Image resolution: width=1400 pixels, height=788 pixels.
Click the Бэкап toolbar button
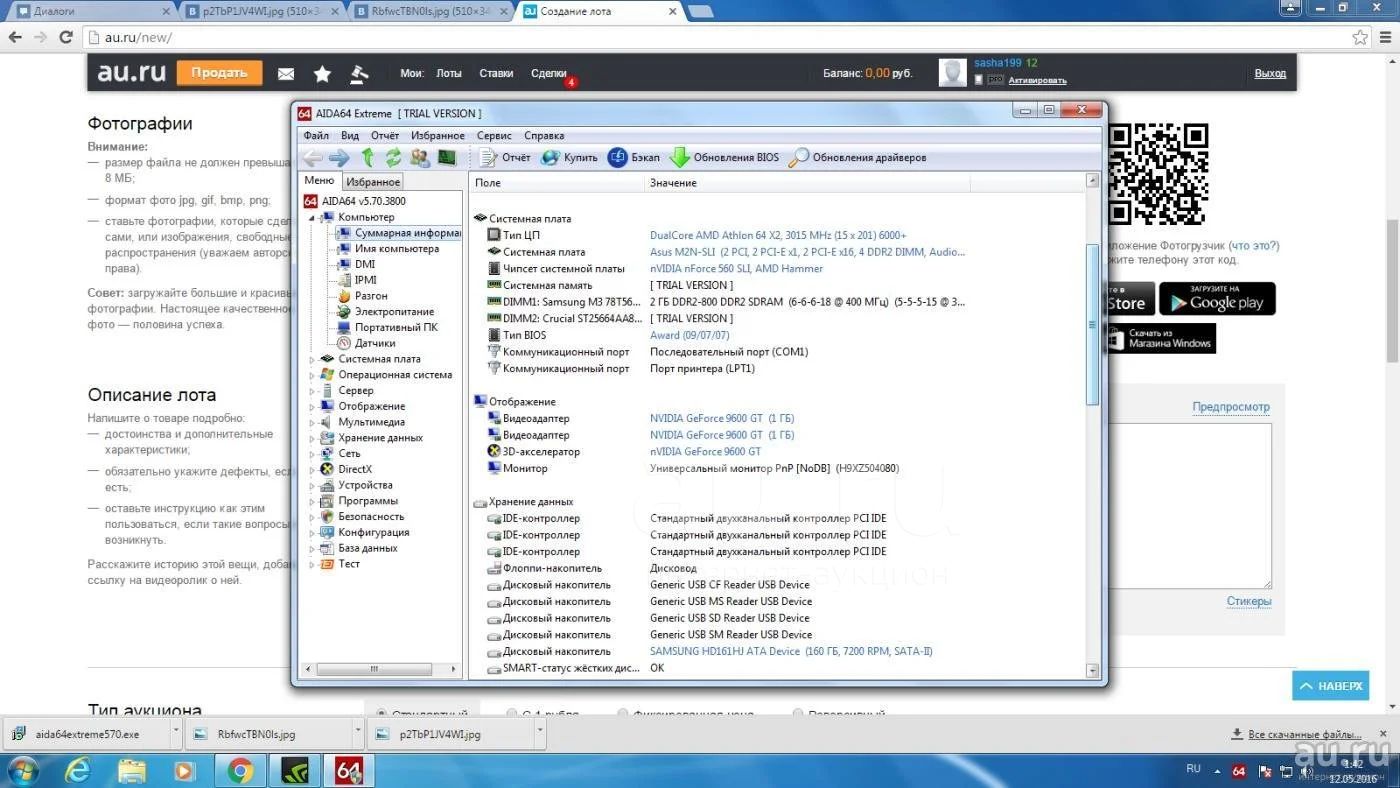[x=634, y=158]
